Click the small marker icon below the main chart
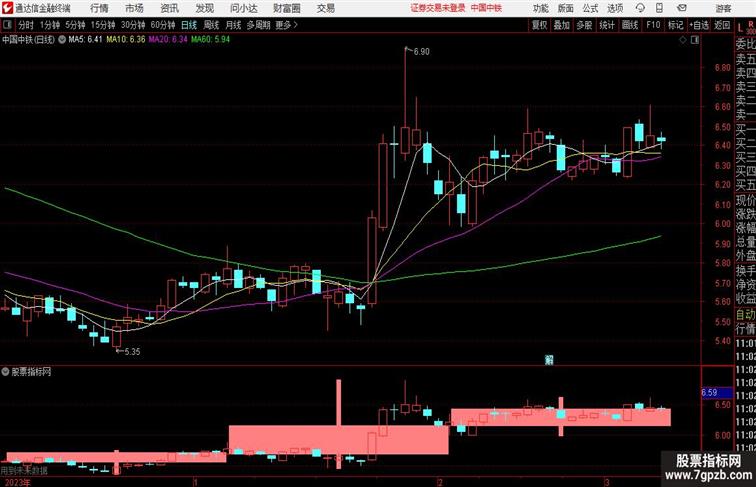 (x=549, y=359)
